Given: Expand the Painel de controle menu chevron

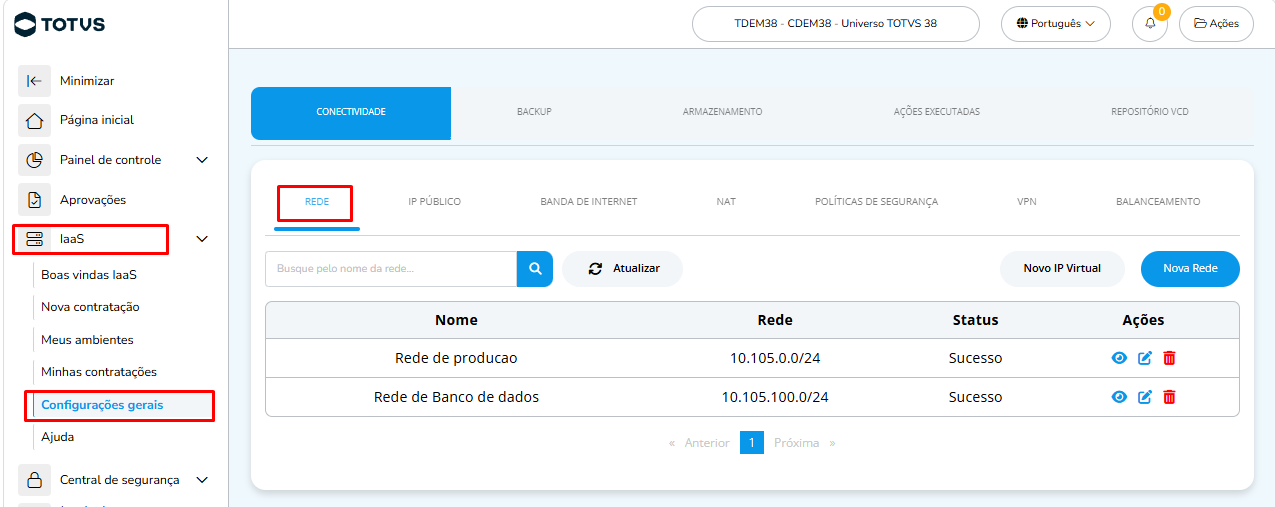Looking at the screenshot, I should pyautogui.click(x=202, y=160).
